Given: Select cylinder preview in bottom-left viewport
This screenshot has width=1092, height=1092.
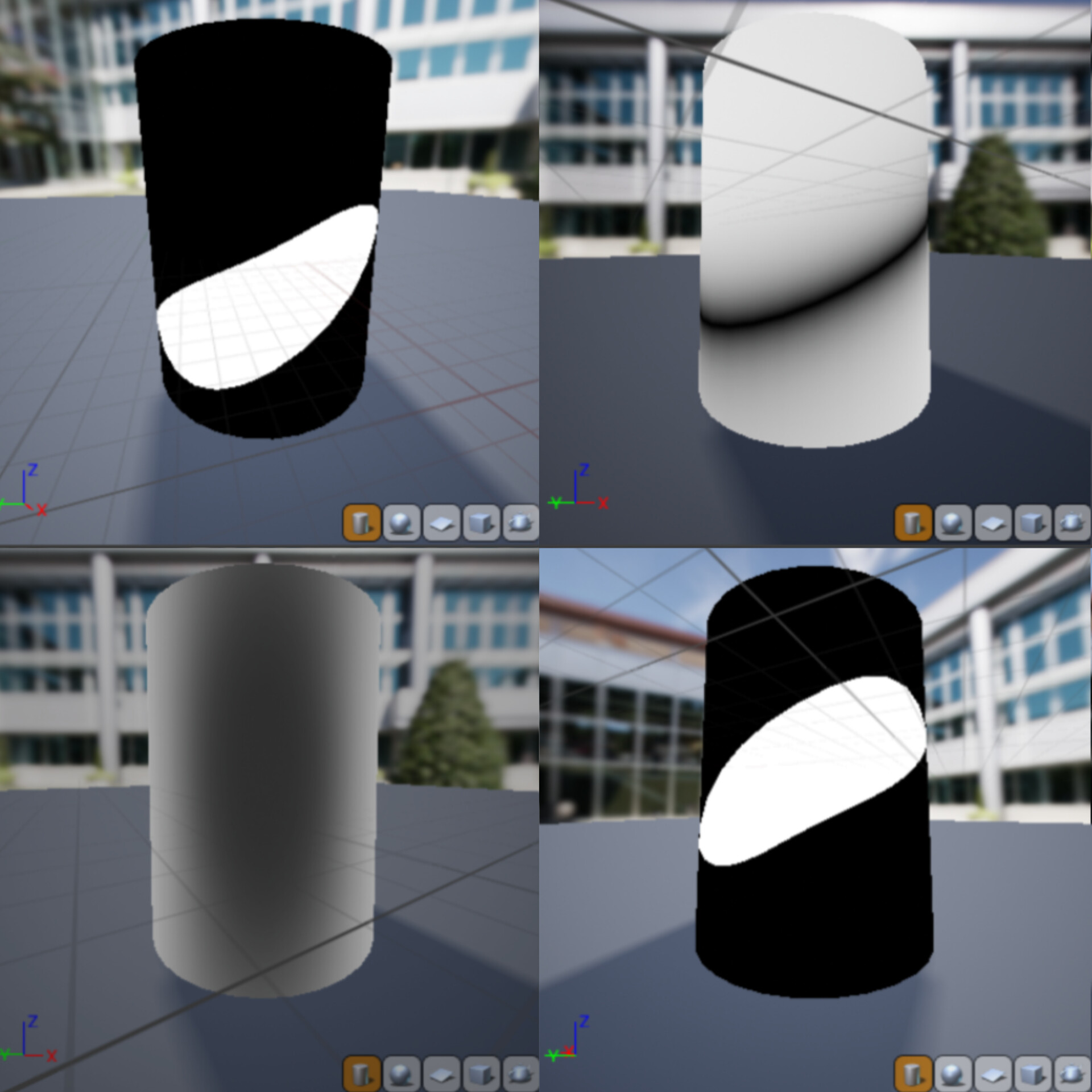Looking at the screenshot, I should (x=361, y=1074).
